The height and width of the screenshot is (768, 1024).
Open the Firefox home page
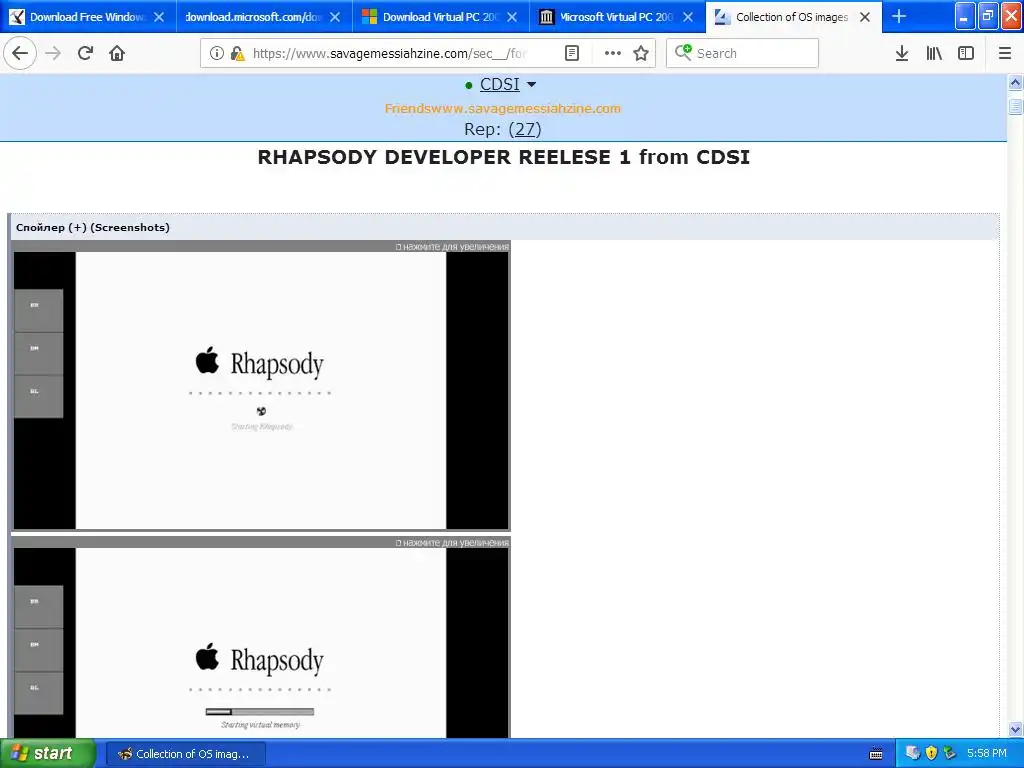[117, 53]
